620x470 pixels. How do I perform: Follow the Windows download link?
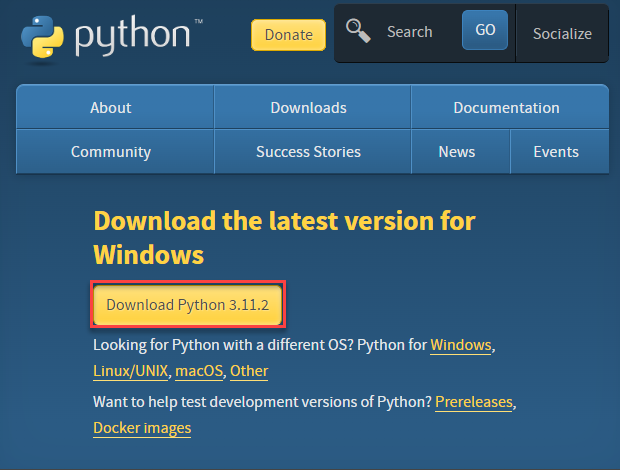[461, 345]
